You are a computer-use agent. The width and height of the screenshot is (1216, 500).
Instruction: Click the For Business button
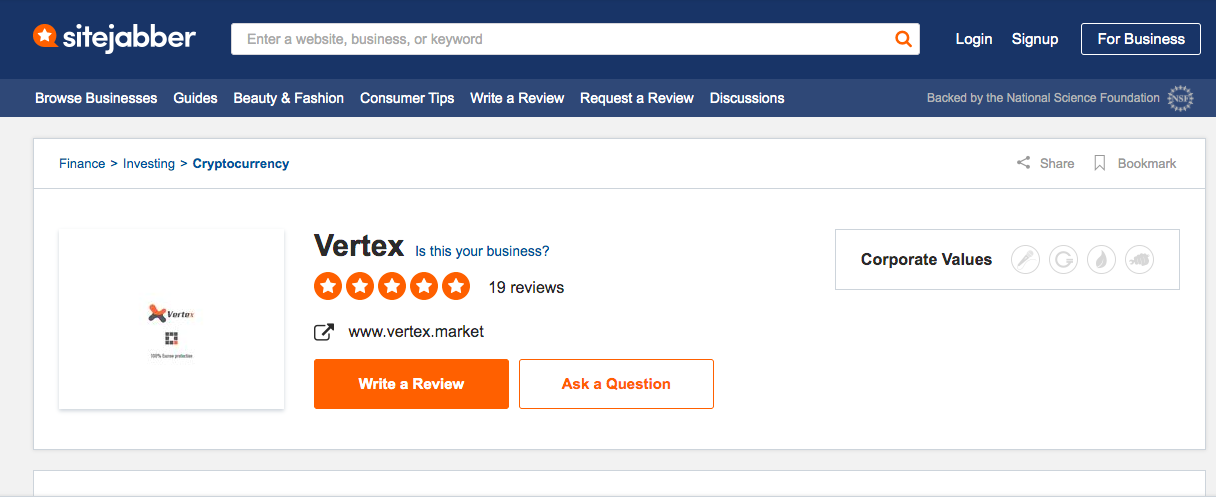(x=1141, y=39)
